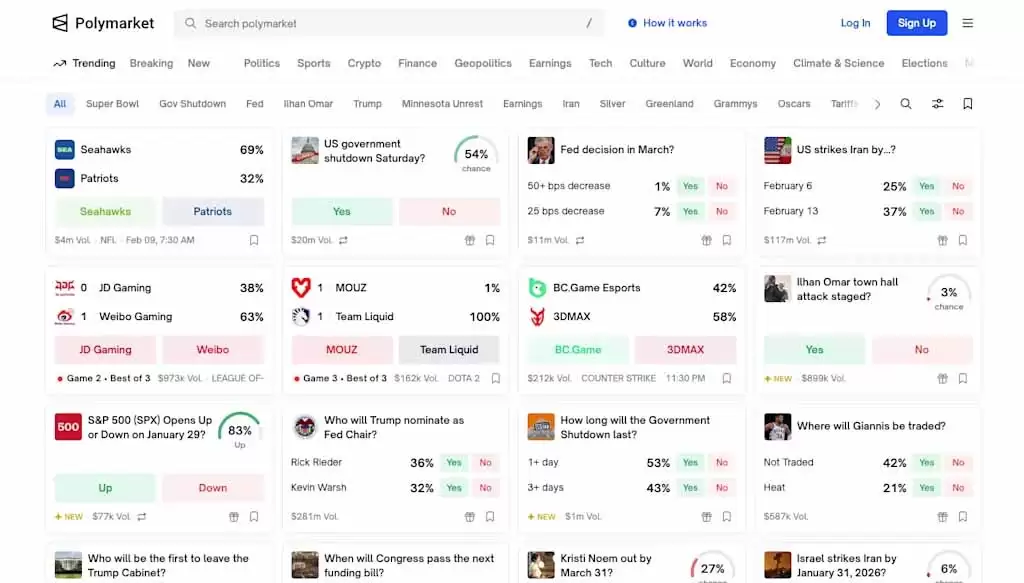Click the Team Liquid bet button
The image size is (1024, 583).
pos(449,350)
